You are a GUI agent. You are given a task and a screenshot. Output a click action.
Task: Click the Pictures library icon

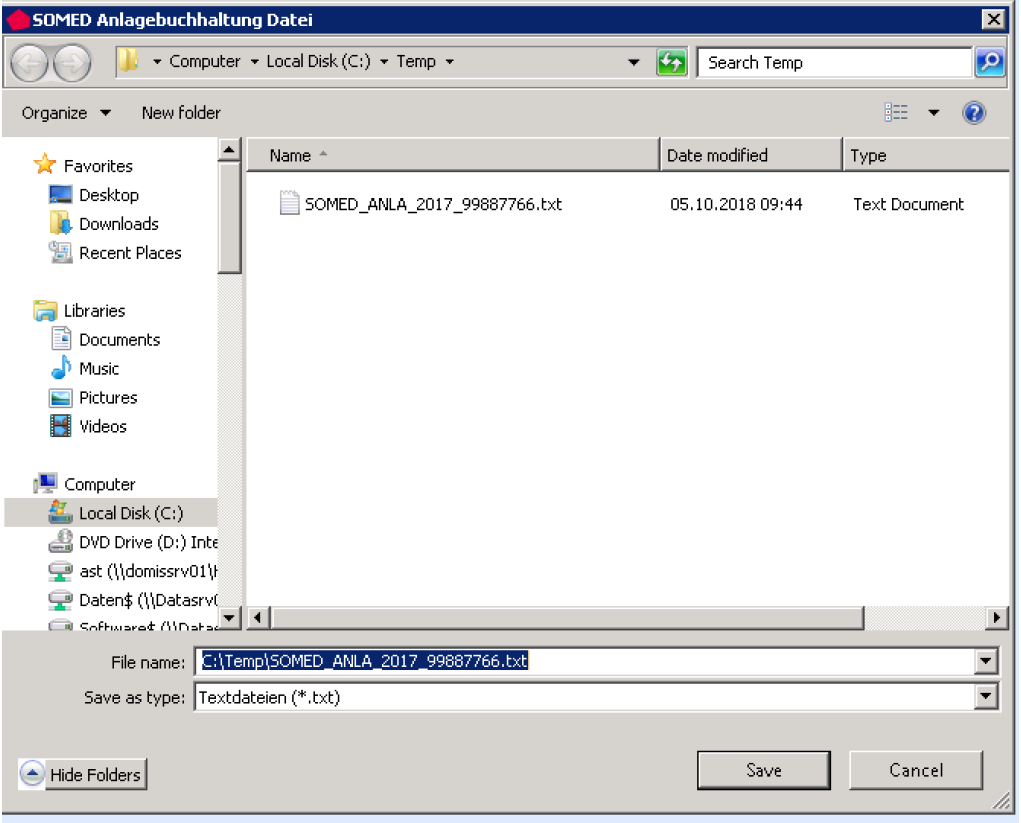(x=61, y=397)
